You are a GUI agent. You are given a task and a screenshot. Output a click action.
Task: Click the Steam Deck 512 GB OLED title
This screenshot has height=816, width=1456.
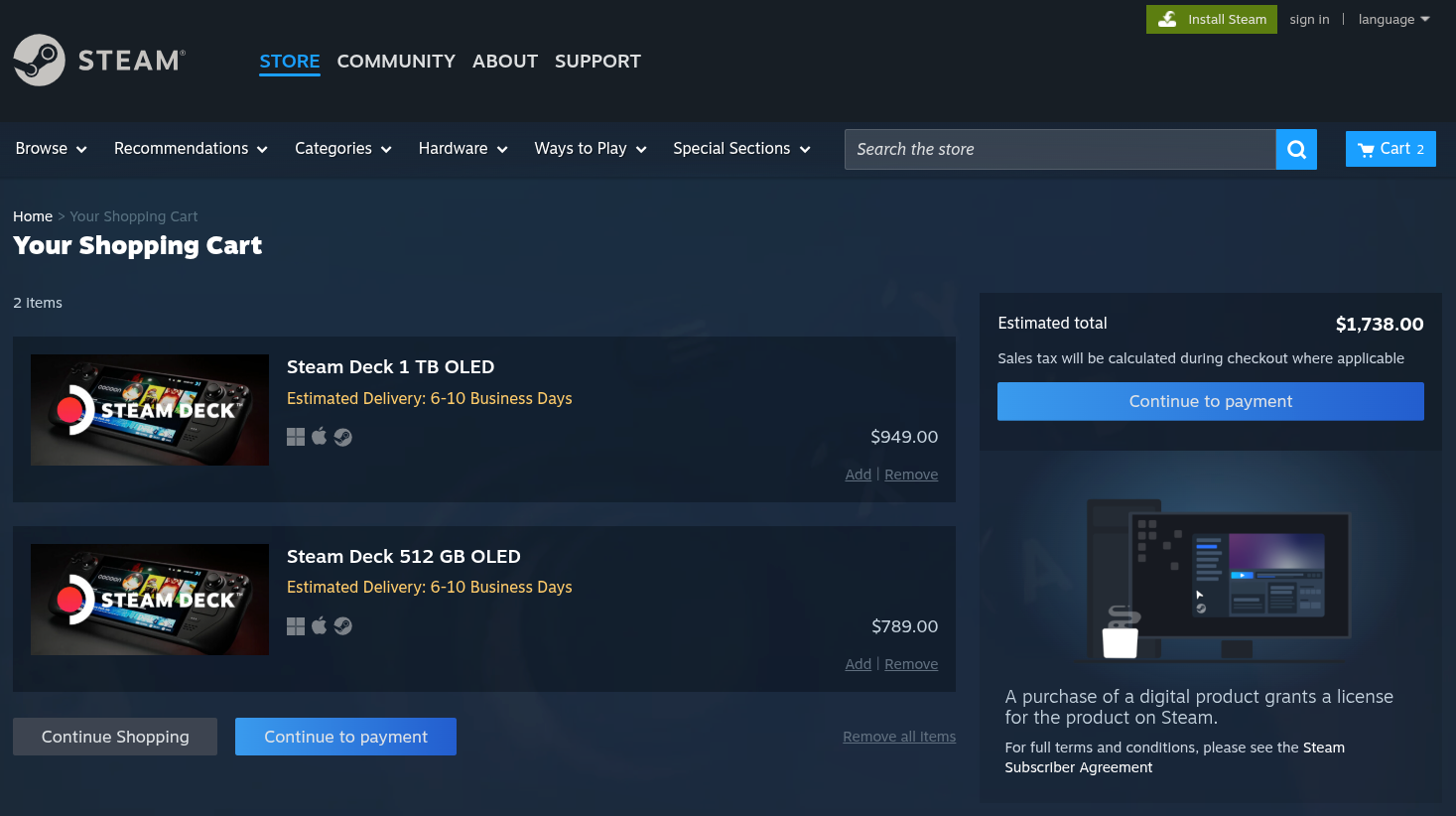coord(404,557)
